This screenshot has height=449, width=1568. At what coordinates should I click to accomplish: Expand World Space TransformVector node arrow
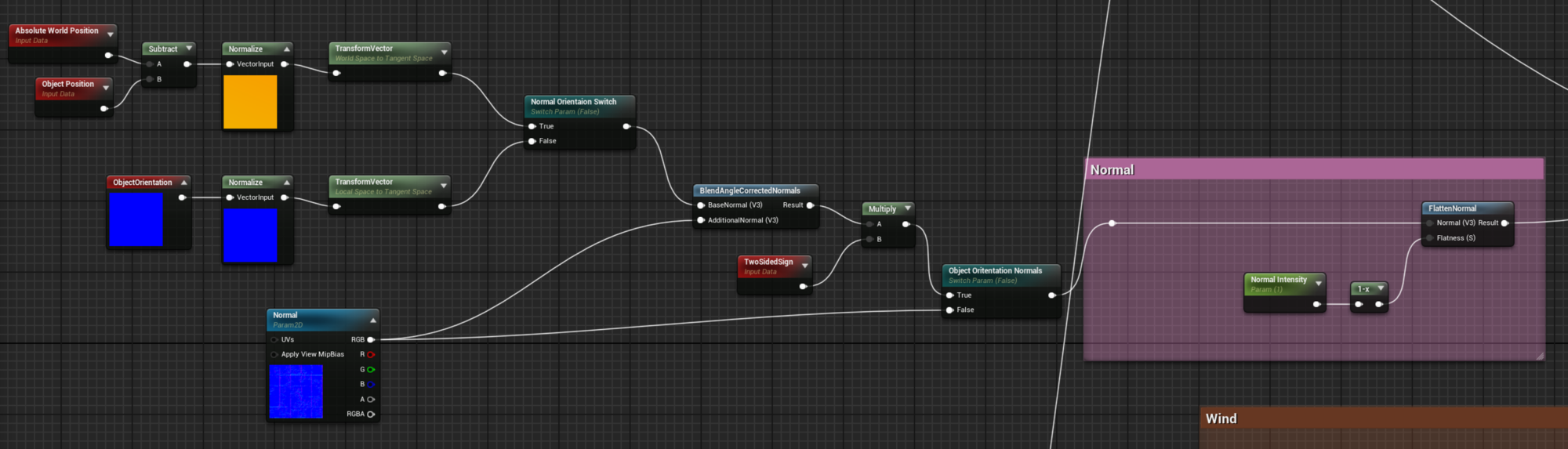tap(445, 53)
